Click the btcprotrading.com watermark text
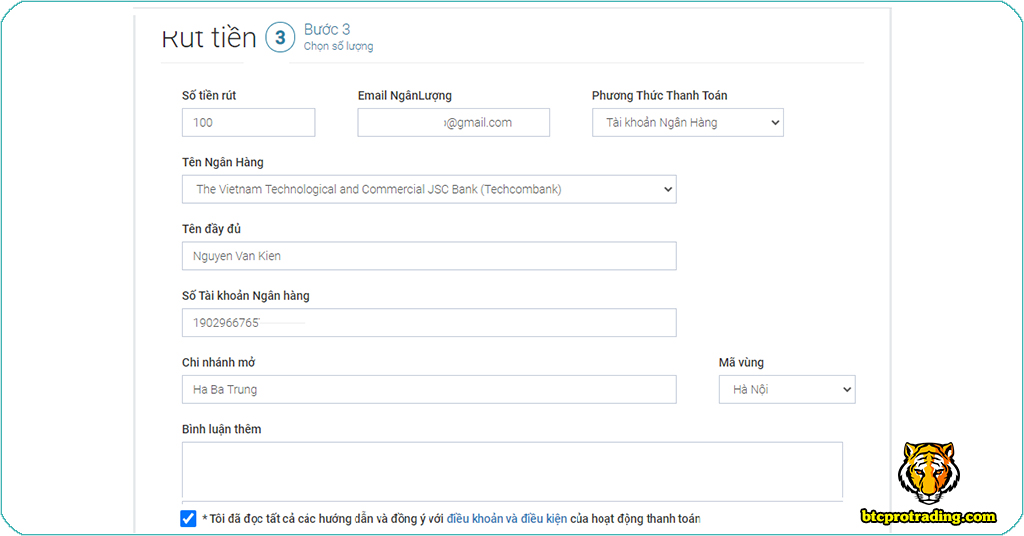This screenshot has height=536, width=1024. click(x=929, y=516)
